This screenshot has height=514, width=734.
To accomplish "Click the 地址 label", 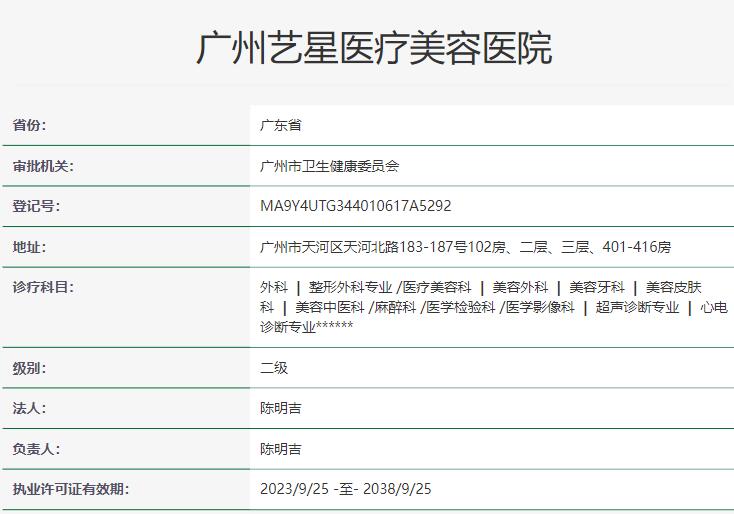I will pos(29,247).
